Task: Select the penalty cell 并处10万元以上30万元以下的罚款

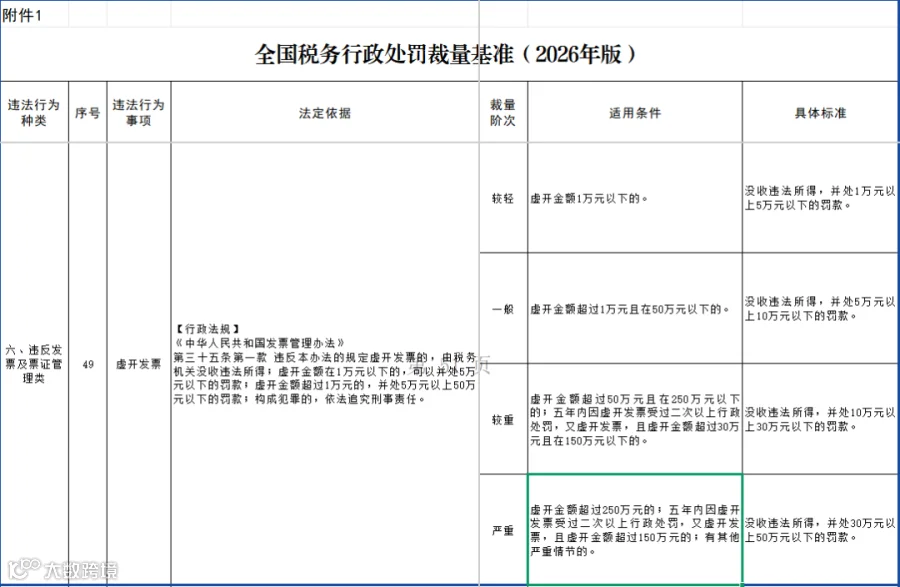Action: [821, 419]
